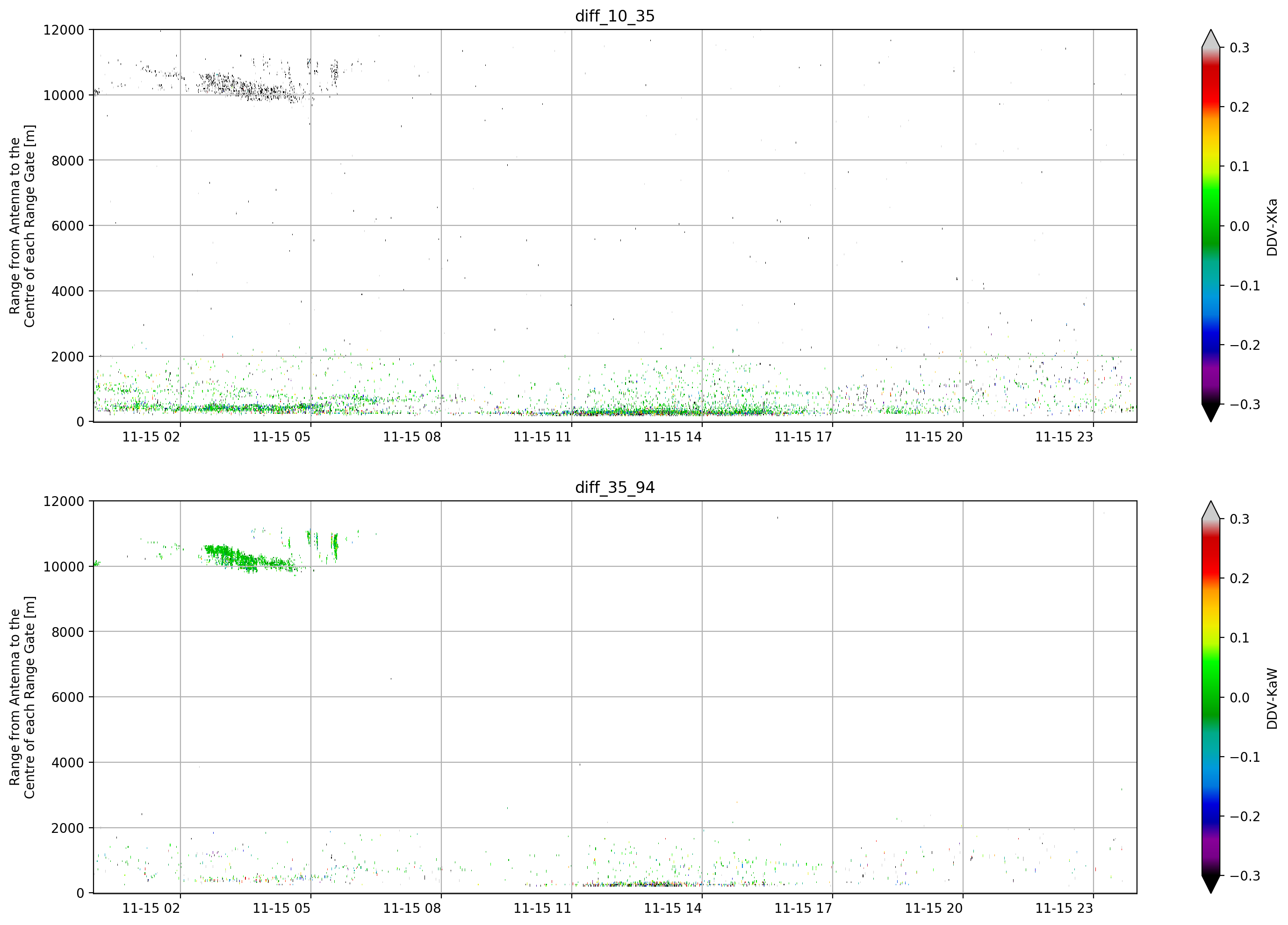The image size is (1288, 925).
Task: Click '11-15 14' x-tick under diff_10_35 plot
Action: tap(673, 437)
